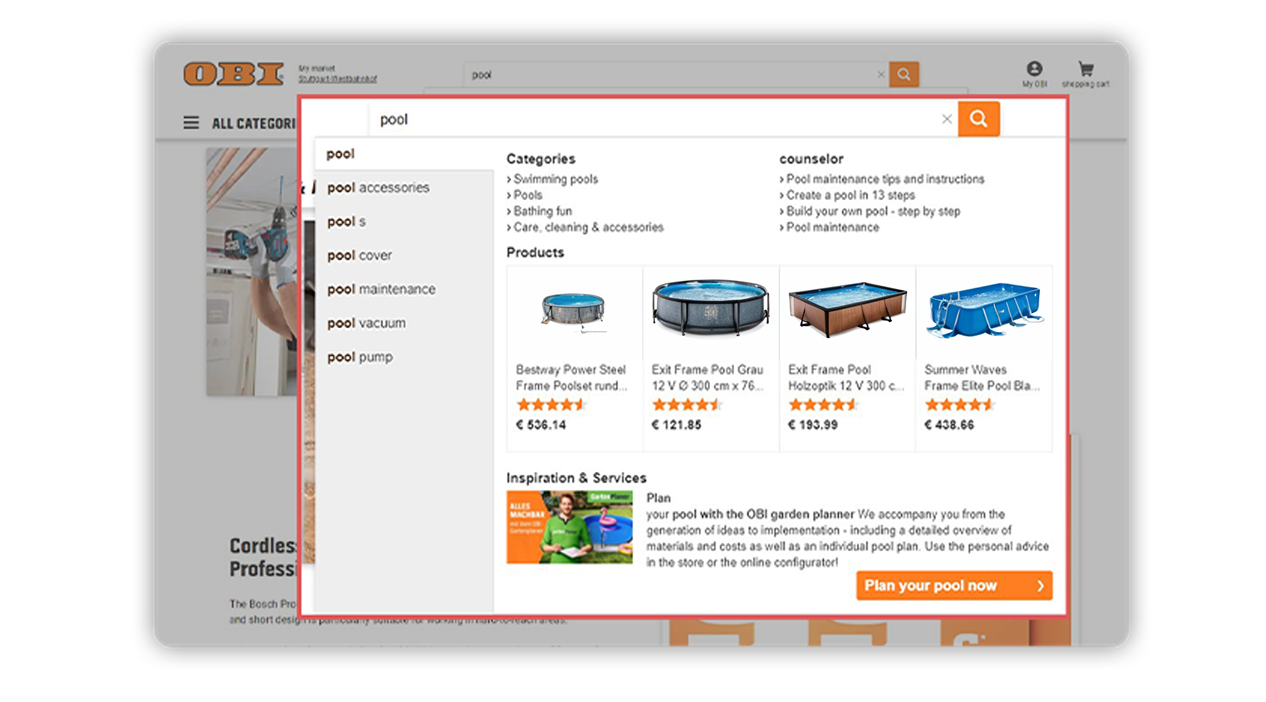Click the counselor heading
This screenshot has width=1266, height=702.
pos(812,159)
